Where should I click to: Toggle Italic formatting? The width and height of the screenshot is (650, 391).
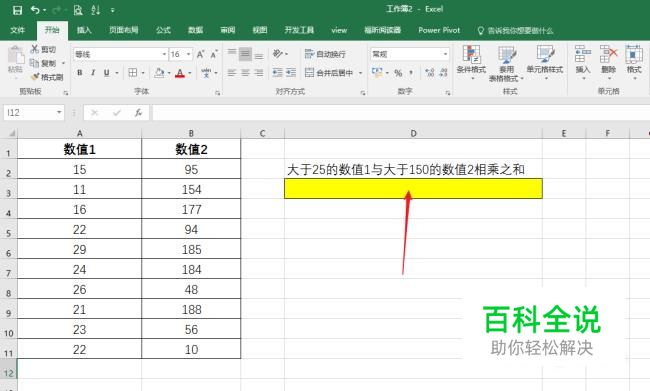[x=93, y=73]
